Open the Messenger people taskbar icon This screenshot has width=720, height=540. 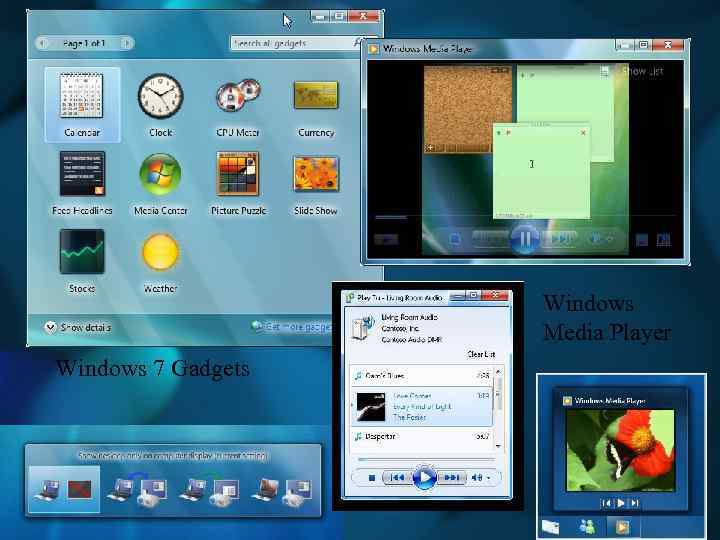pyautogui.click(x=588, y=527)
